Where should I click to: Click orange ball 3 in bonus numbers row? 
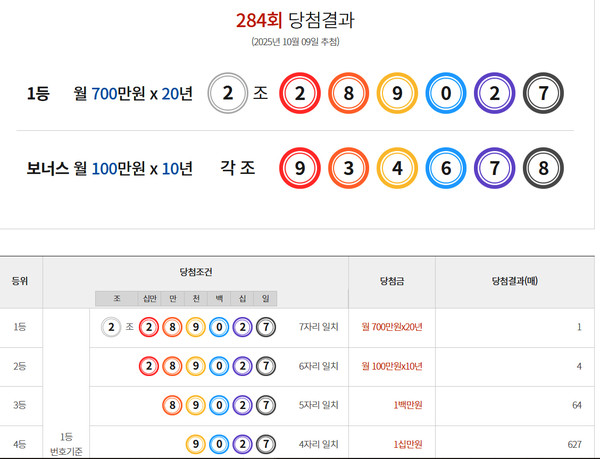[x=348, y=168]
